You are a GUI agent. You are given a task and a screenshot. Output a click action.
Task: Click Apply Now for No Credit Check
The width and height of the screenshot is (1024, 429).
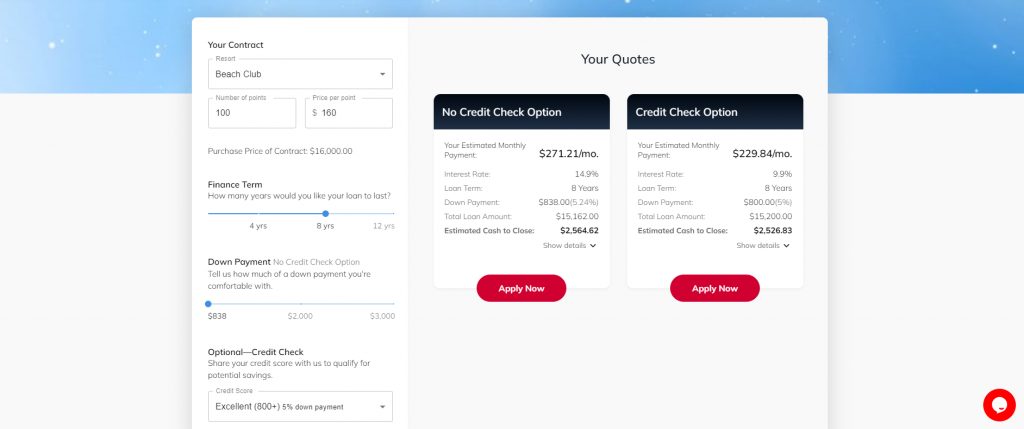pos(521,288)
